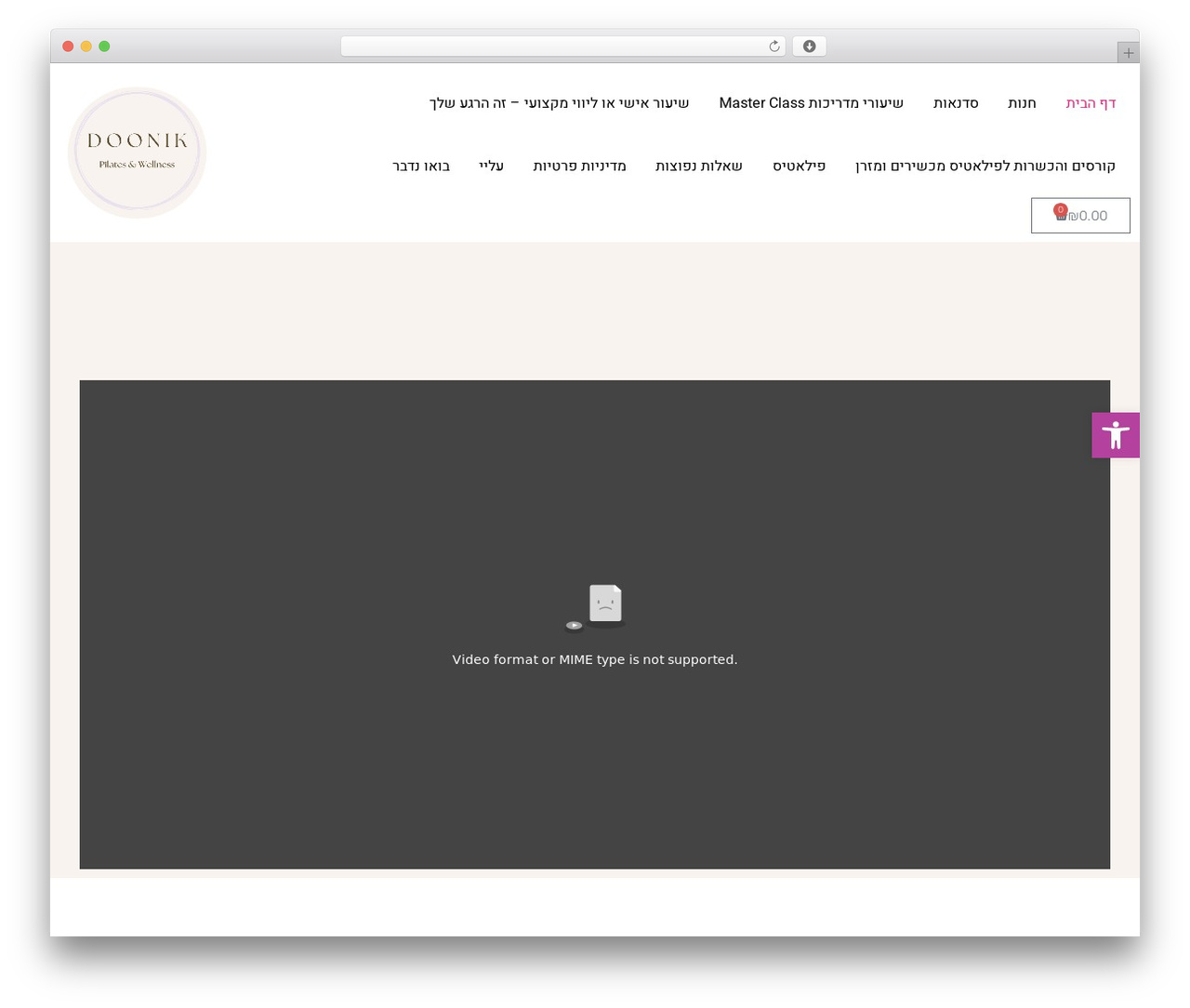Open the מדיניות פרטיות page
Image resolution: width=1190 pixels, height=1008 pixels.
(579, 166)
